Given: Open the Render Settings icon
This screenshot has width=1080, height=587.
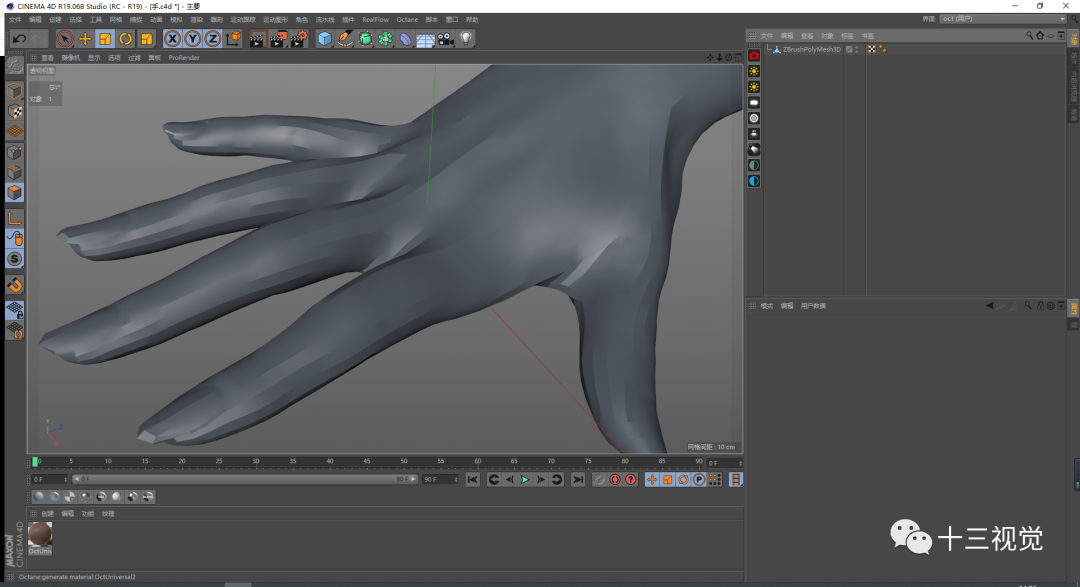Looking at the screenshot, I should [299, 39].
